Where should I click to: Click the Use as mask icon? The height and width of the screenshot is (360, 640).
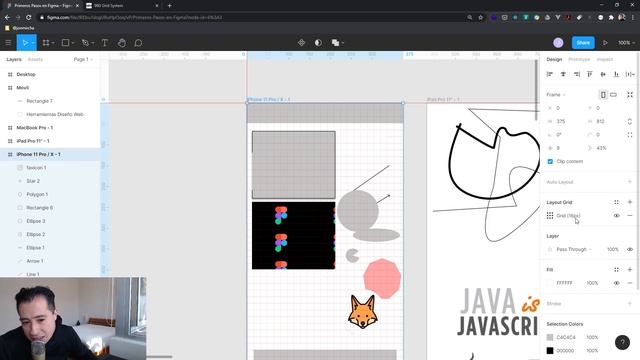(x=318, y=42)
